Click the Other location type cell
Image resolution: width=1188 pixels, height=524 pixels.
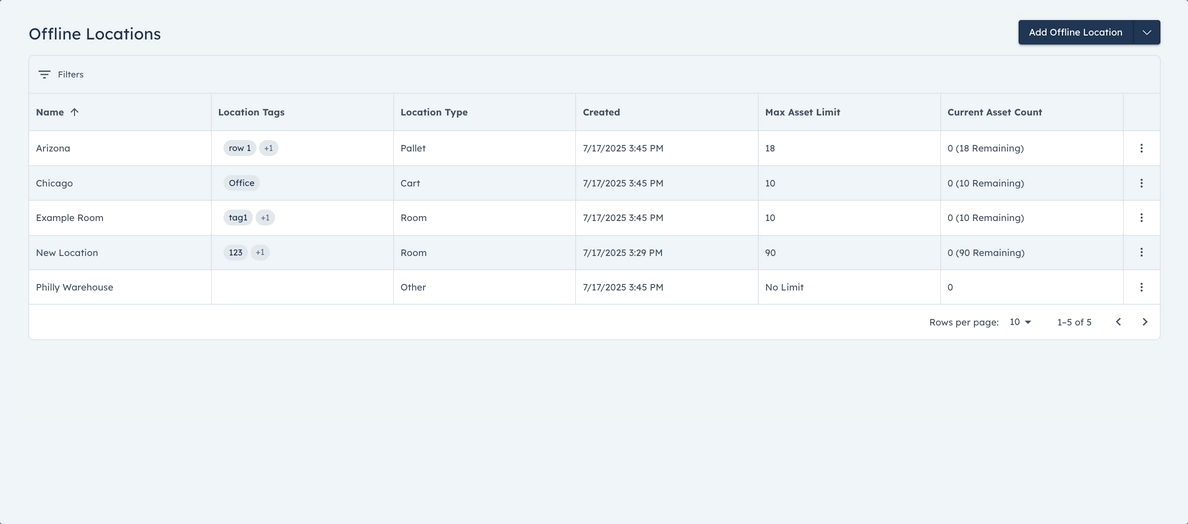[484, 288]
